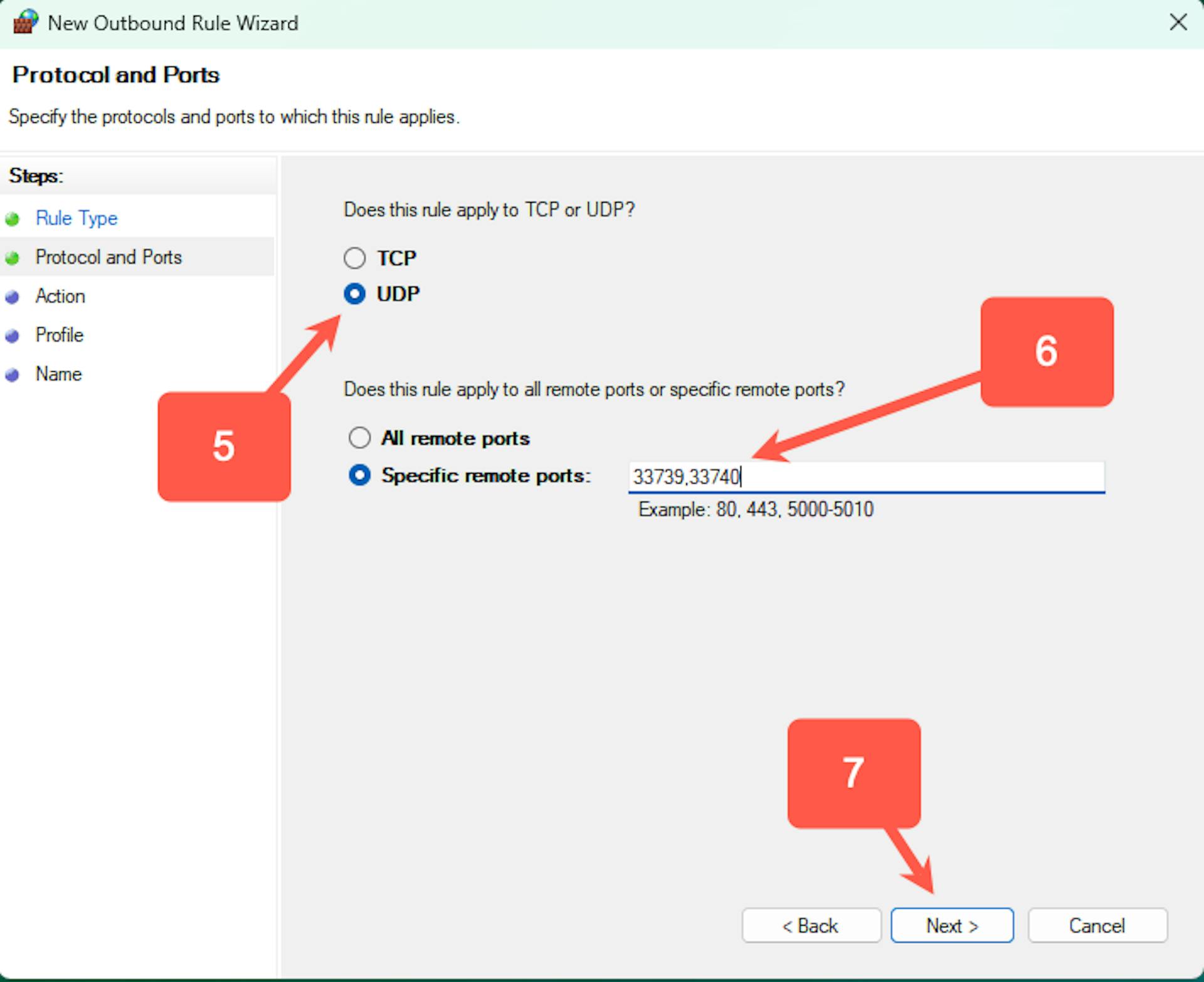Viewport: 1204px width, 982px height.
Task: Click the firewall wizard title bar icon
Action: pos(25,23)
